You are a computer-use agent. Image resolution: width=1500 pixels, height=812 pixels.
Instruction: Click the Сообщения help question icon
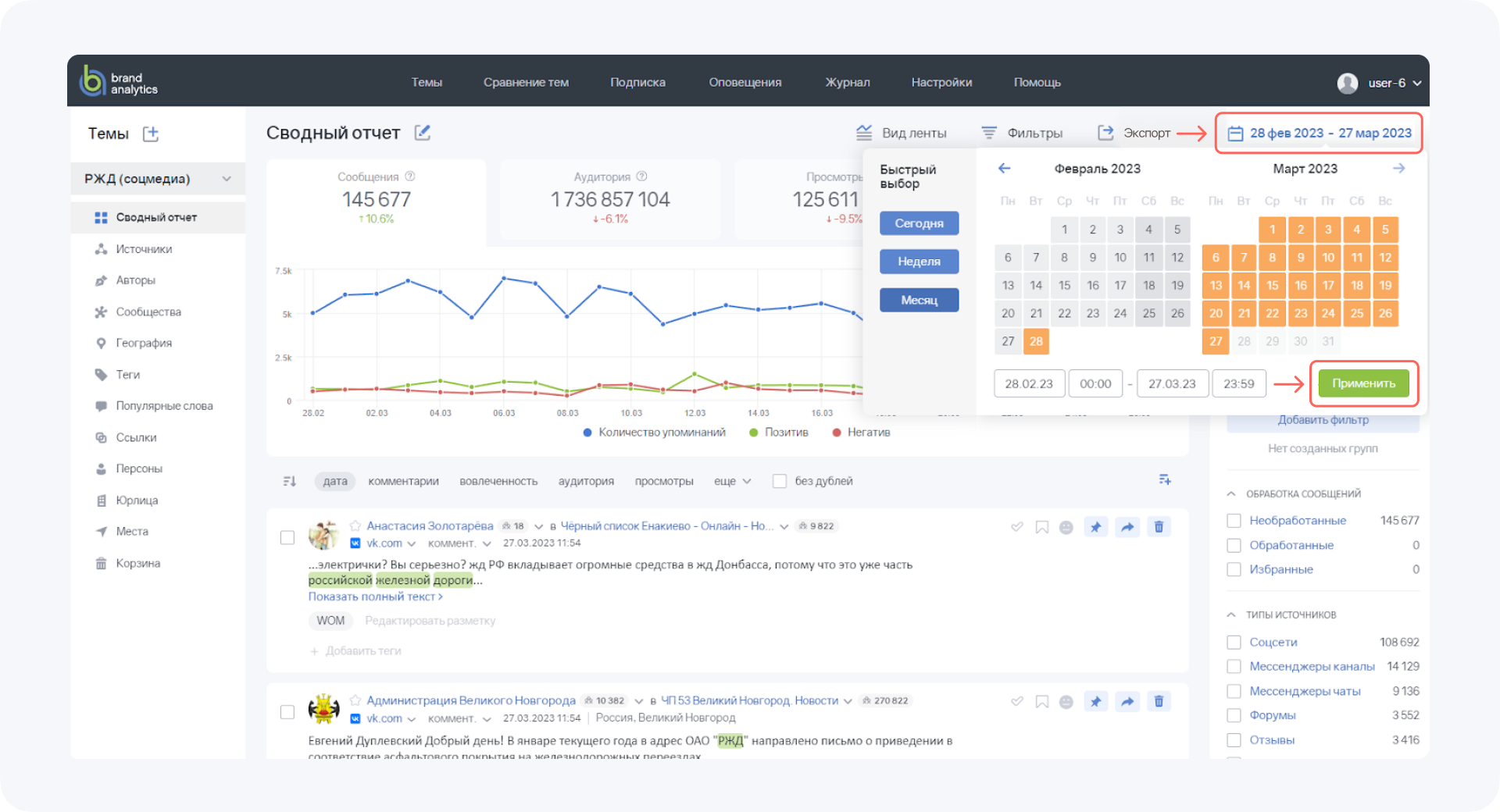click(410, 176)
